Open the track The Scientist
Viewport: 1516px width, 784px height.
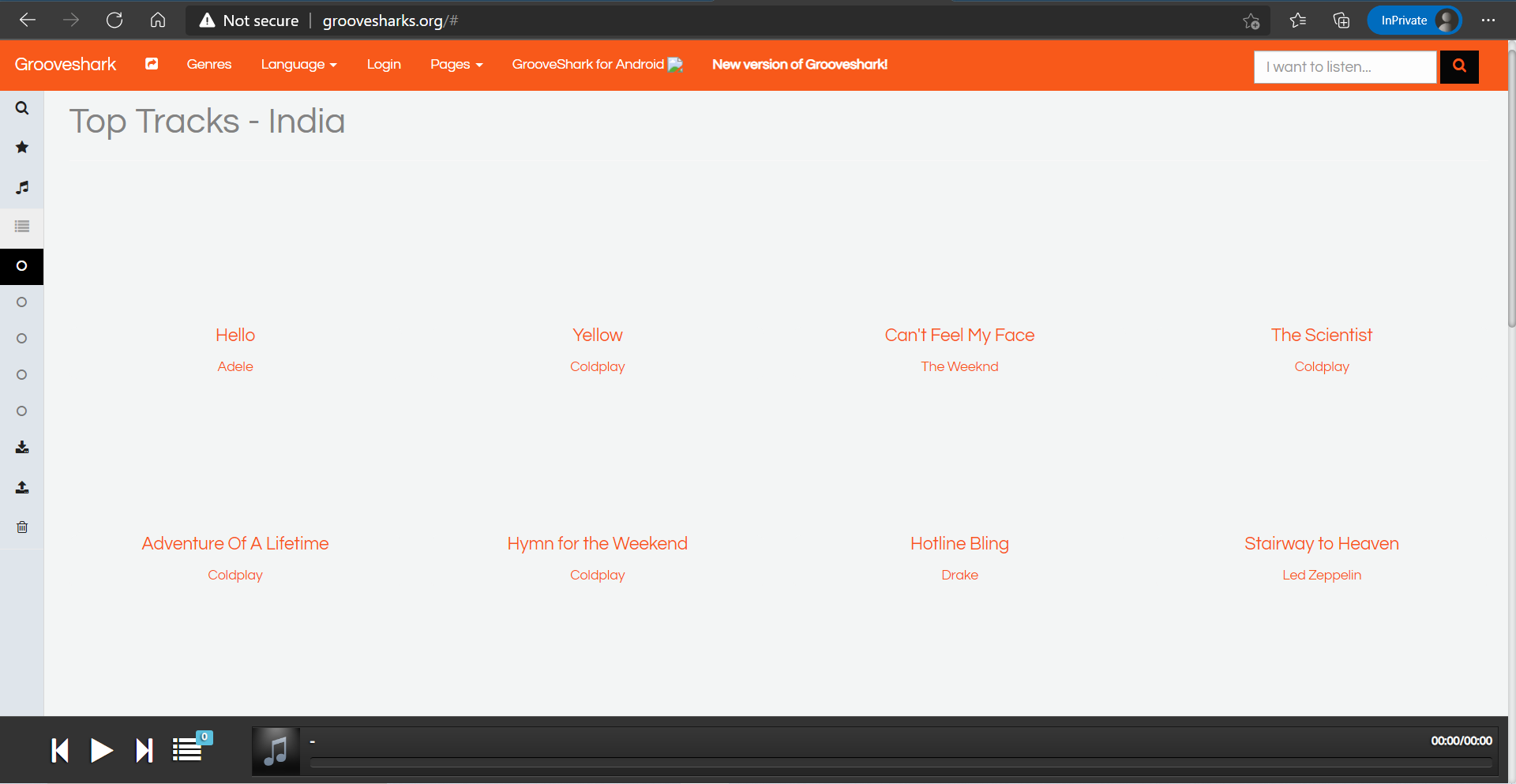tap(1322, 335)
